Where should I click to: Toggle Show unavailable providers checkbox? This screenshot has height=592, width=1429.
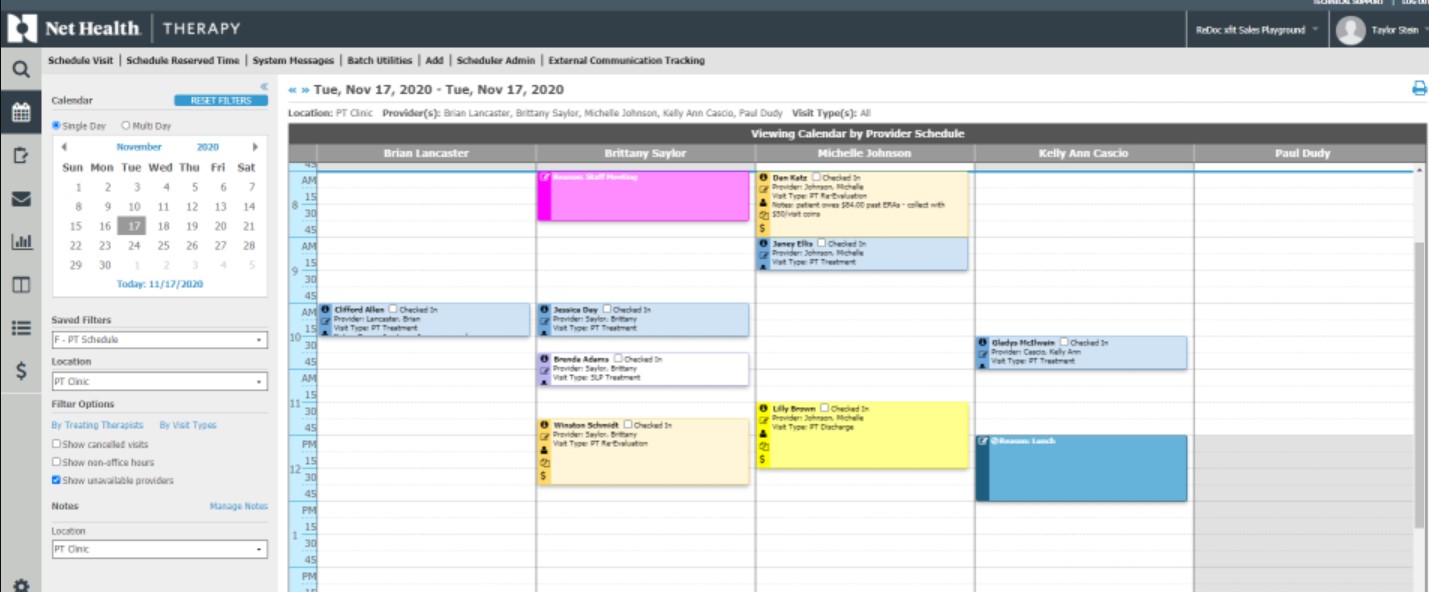coord(57,480)
